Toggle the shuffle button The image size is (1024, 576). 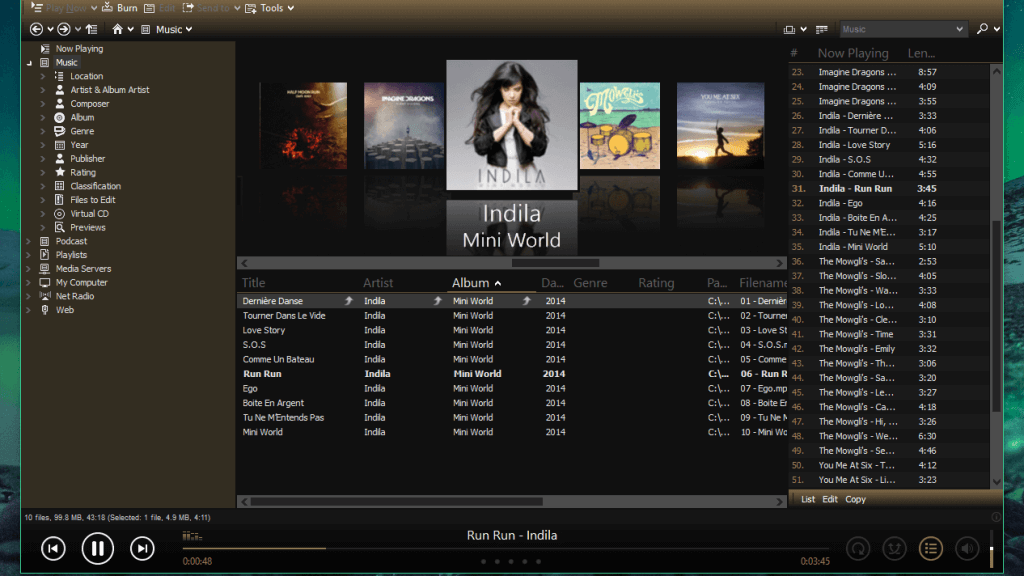tap(895, 549)
